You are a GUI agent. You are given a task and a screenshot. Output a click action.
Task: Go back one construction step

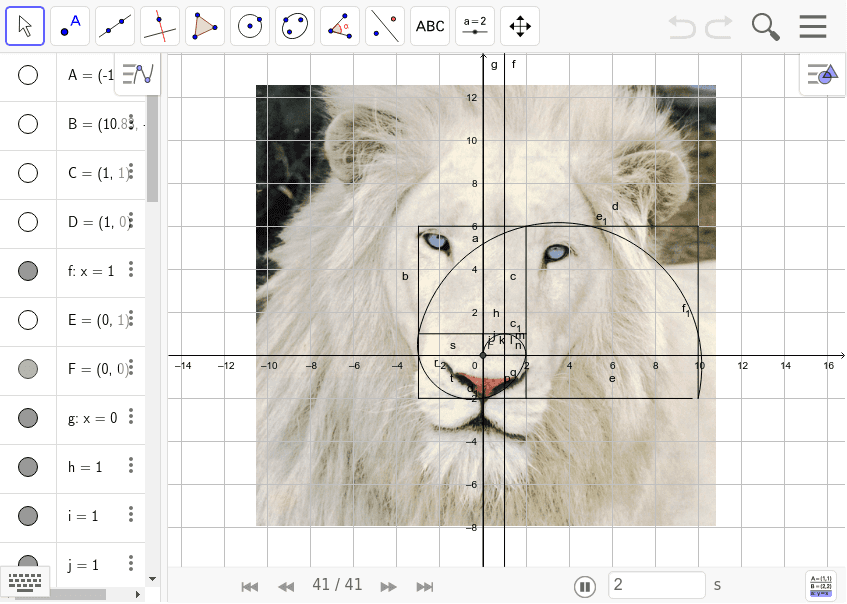(x=286, y=587)
